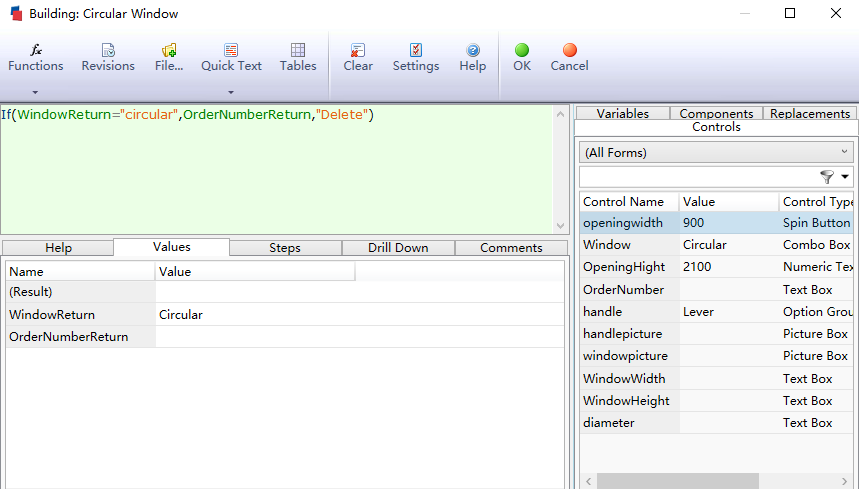Click the Revisions icon
Image resolution: width=859 pixels, height=489 pixels.
click(x=108, y=50)
